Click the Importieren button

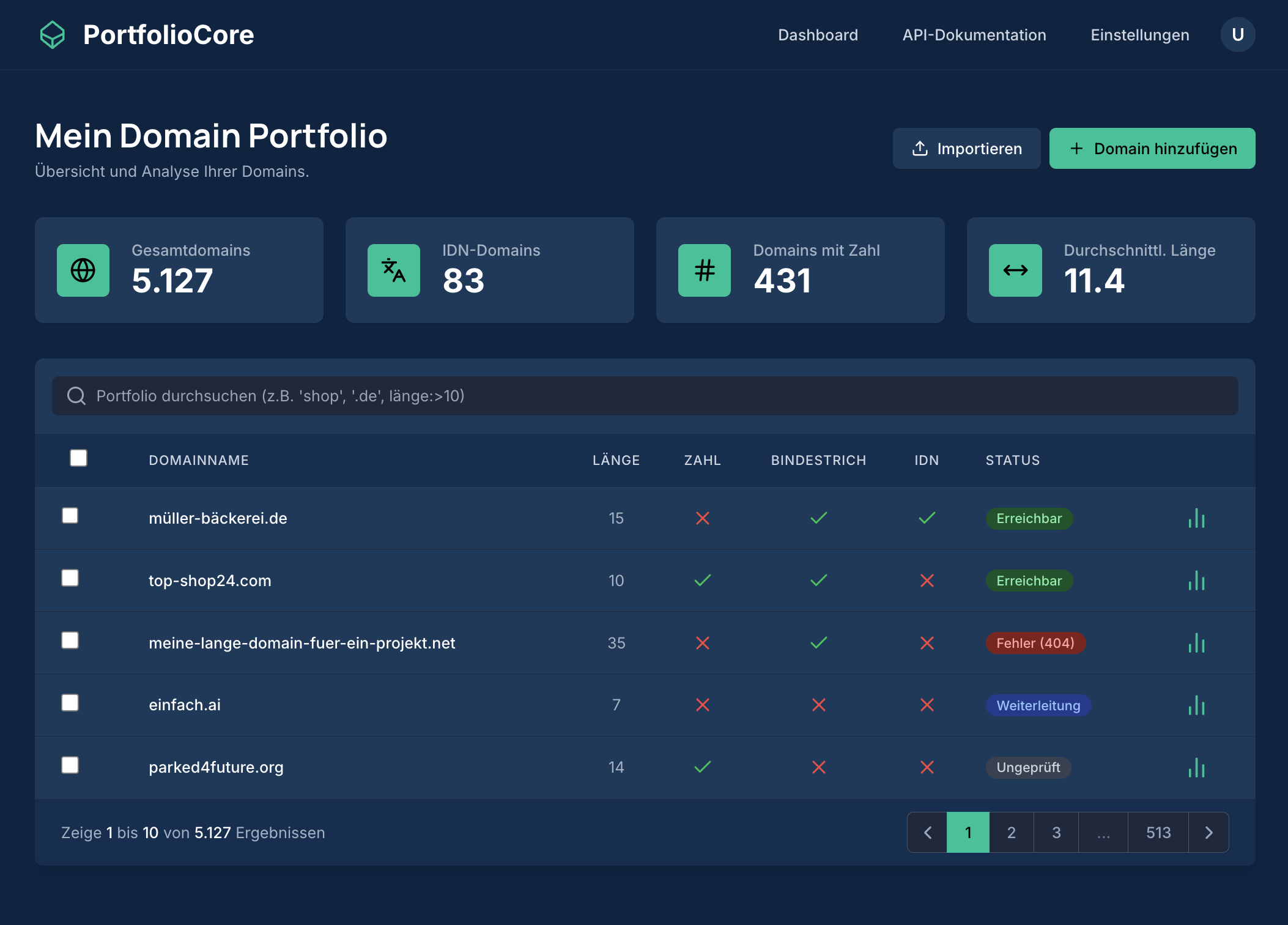pos(966,149)
